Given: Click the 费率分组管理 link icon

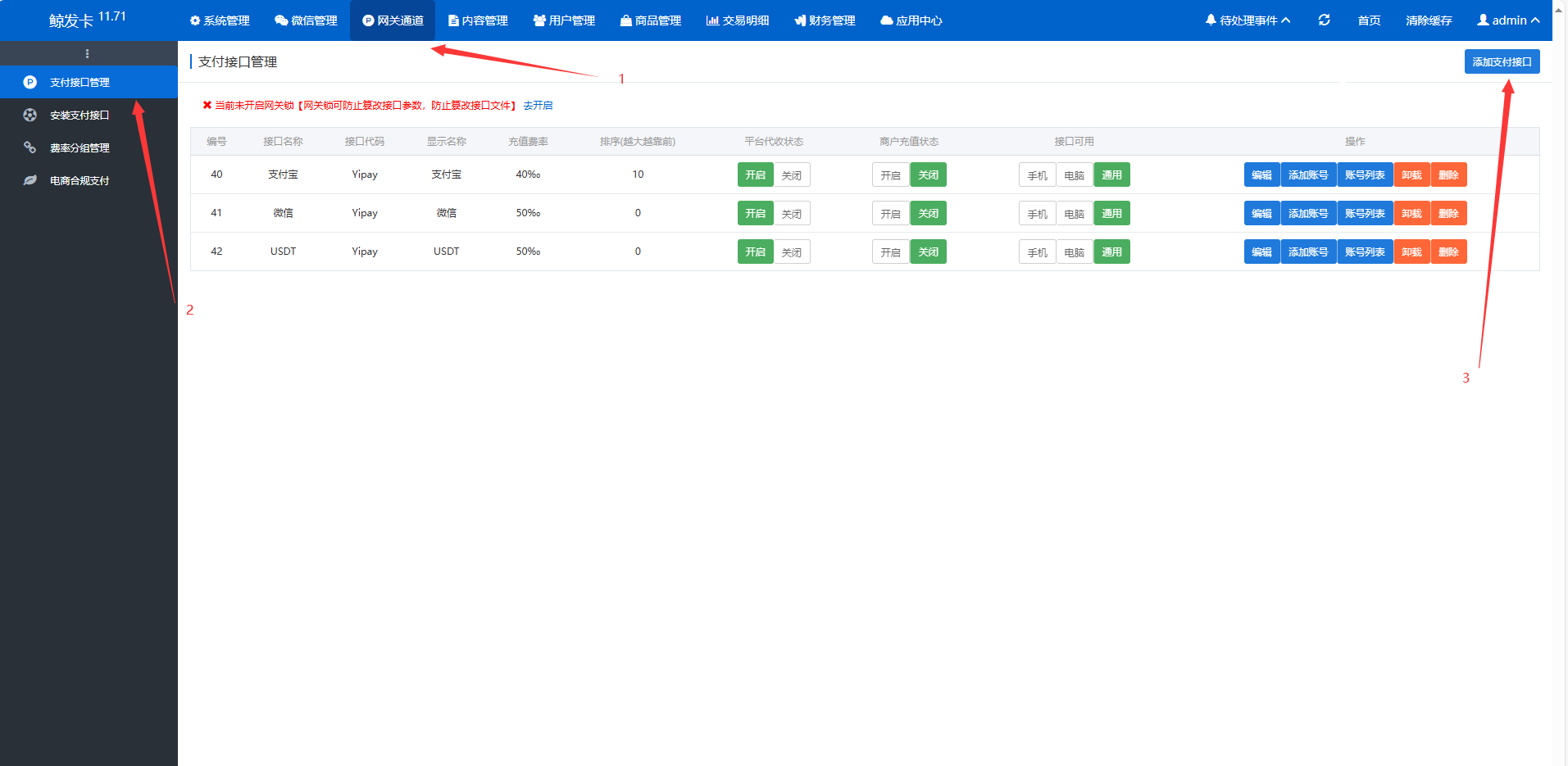Looking at the screenshot, I should [30, 147].
